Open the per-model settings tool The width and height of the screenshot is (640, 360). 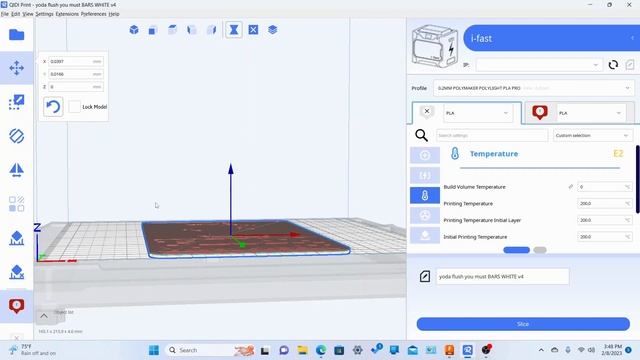16,204
